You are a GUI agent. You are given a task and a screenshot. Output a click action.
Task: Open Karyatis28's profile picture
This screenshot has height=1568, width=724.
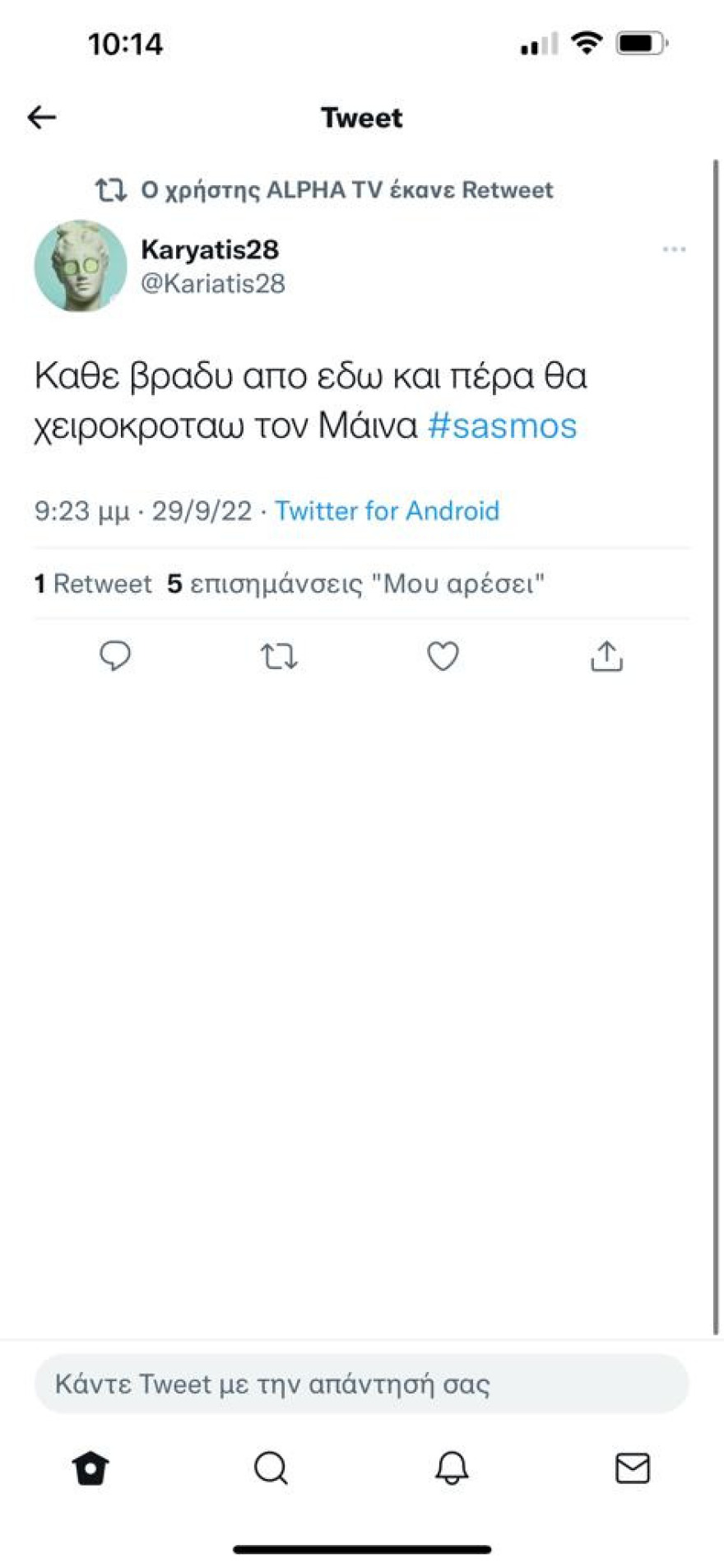click(80, 267)
